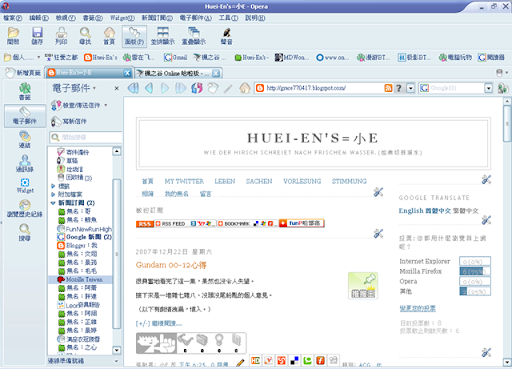Toggle the Panels (面板) toolbar button
The height and width of the screenshot is (369, 512).
pos(134,36)
